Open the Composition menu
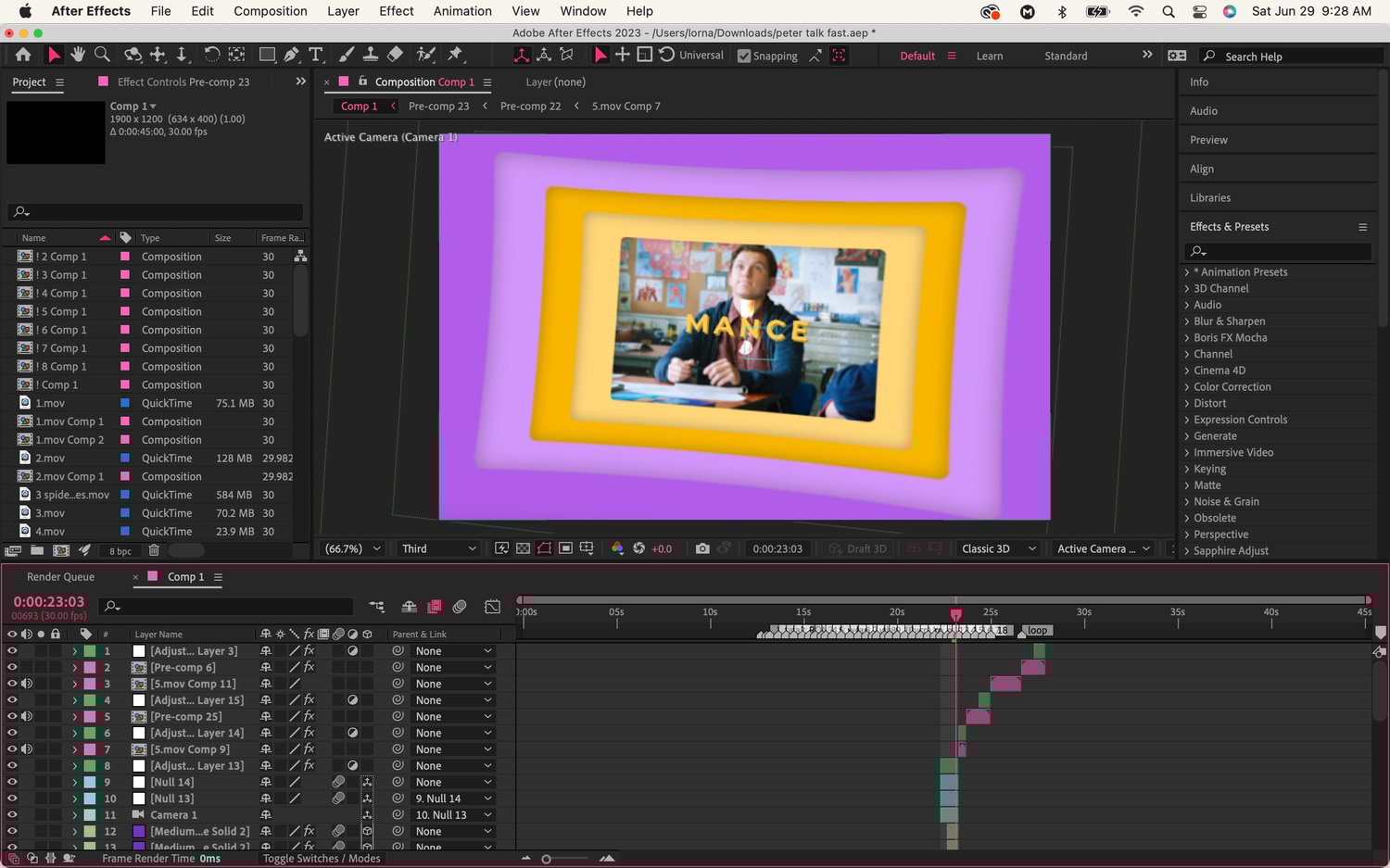This screenshot has height=868, width=1390. (x=271, y=11)
